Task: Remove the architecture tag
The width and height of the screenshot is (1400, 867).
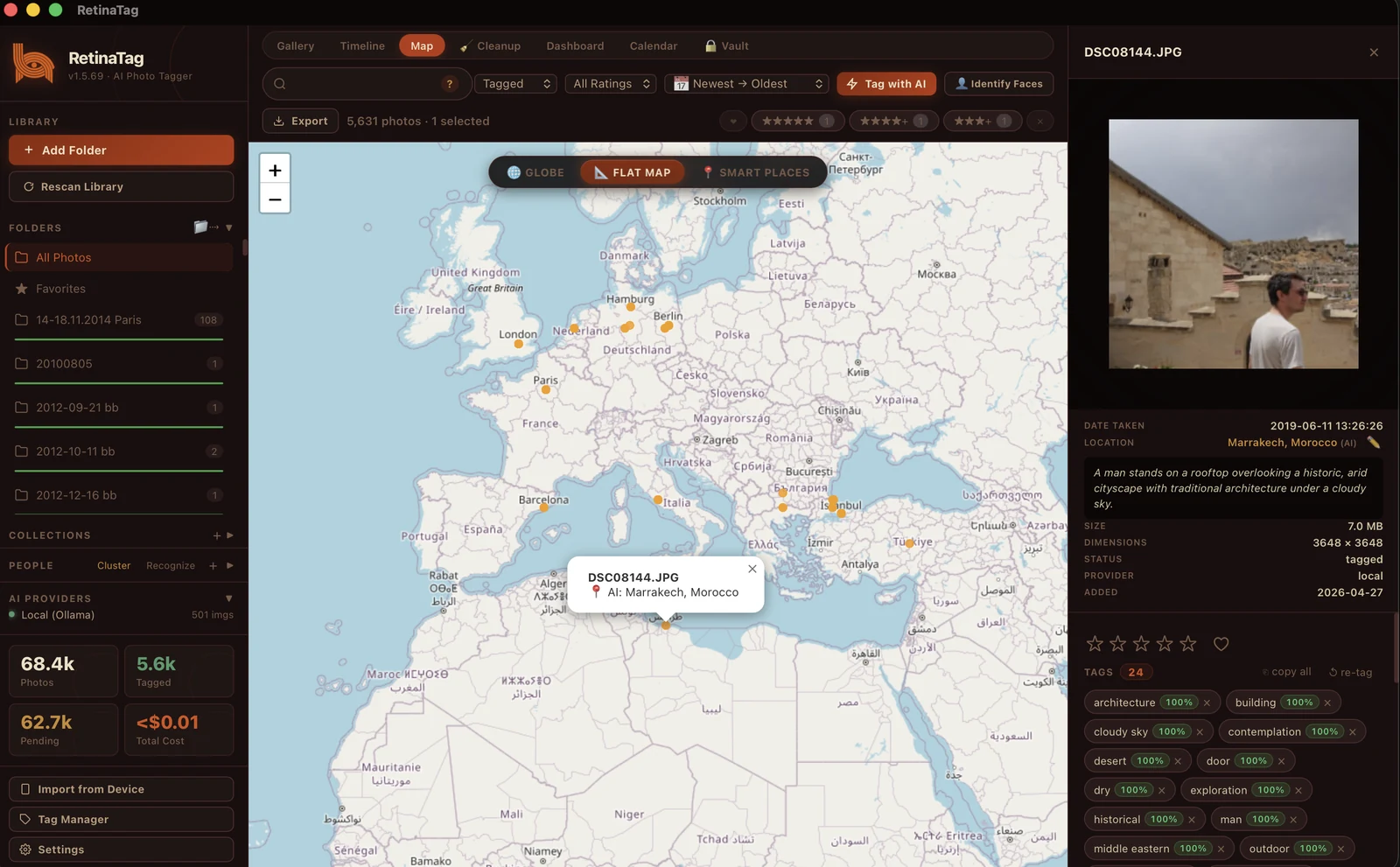Action: click(1207, 703)
